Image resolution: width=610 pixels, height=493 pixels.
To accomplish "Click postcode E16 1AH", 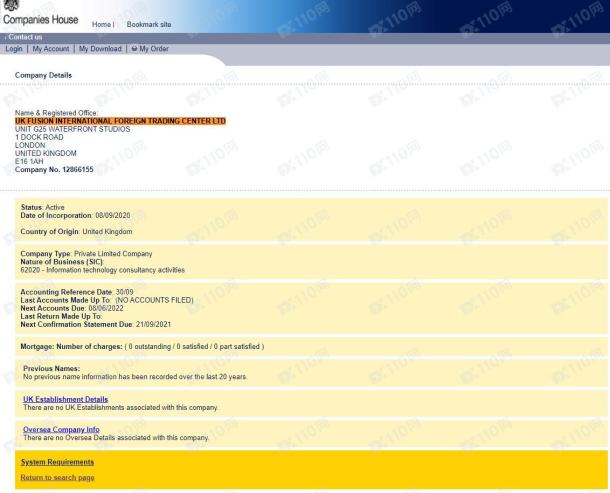I will pos(29,161).
